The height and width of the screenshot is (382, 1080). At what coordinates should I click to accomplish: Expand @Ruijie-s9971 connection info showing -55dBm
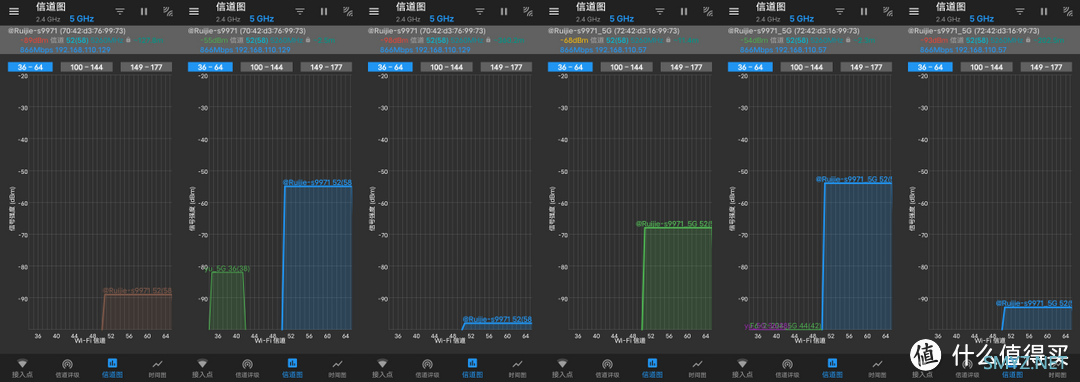[270, 41]
